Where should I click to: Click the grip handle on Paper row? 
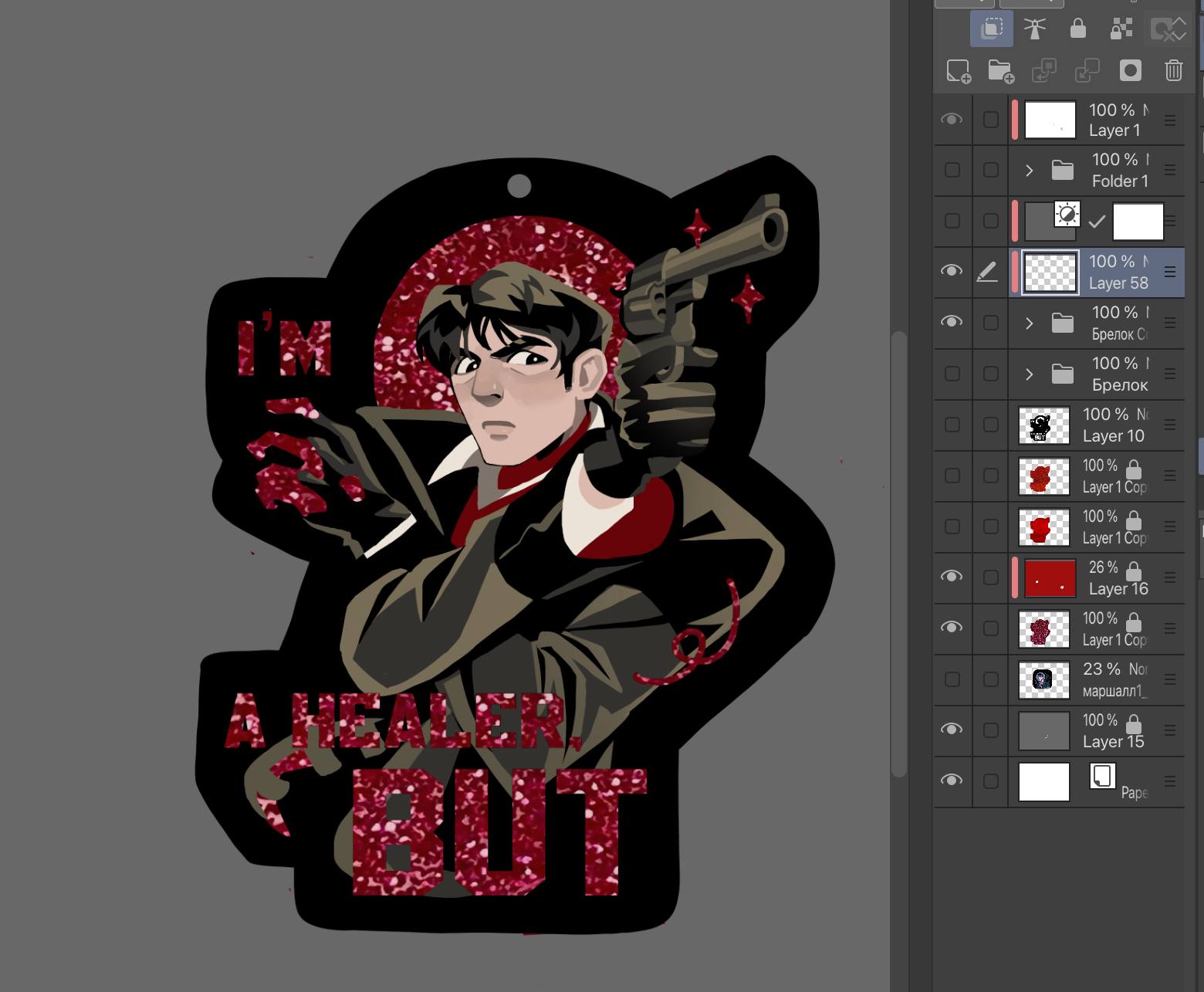1170,781
